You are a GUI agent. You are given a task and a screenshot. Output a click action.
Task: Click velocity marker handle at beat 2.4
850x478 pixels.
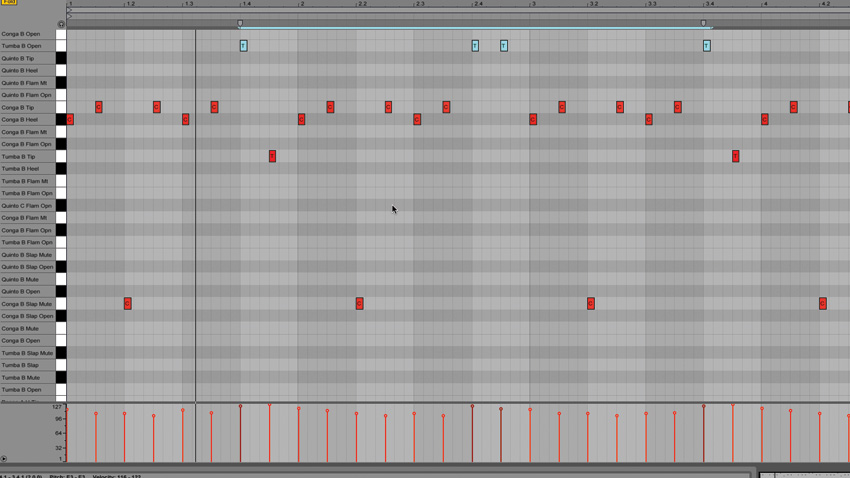[472, 406]
